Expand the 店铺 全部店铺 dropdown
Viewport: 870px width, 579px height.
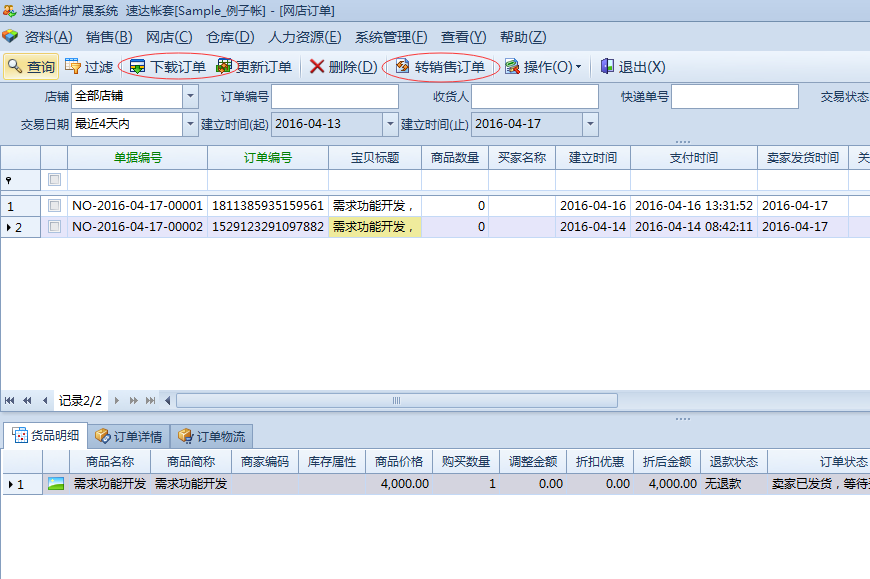point(190,96)
